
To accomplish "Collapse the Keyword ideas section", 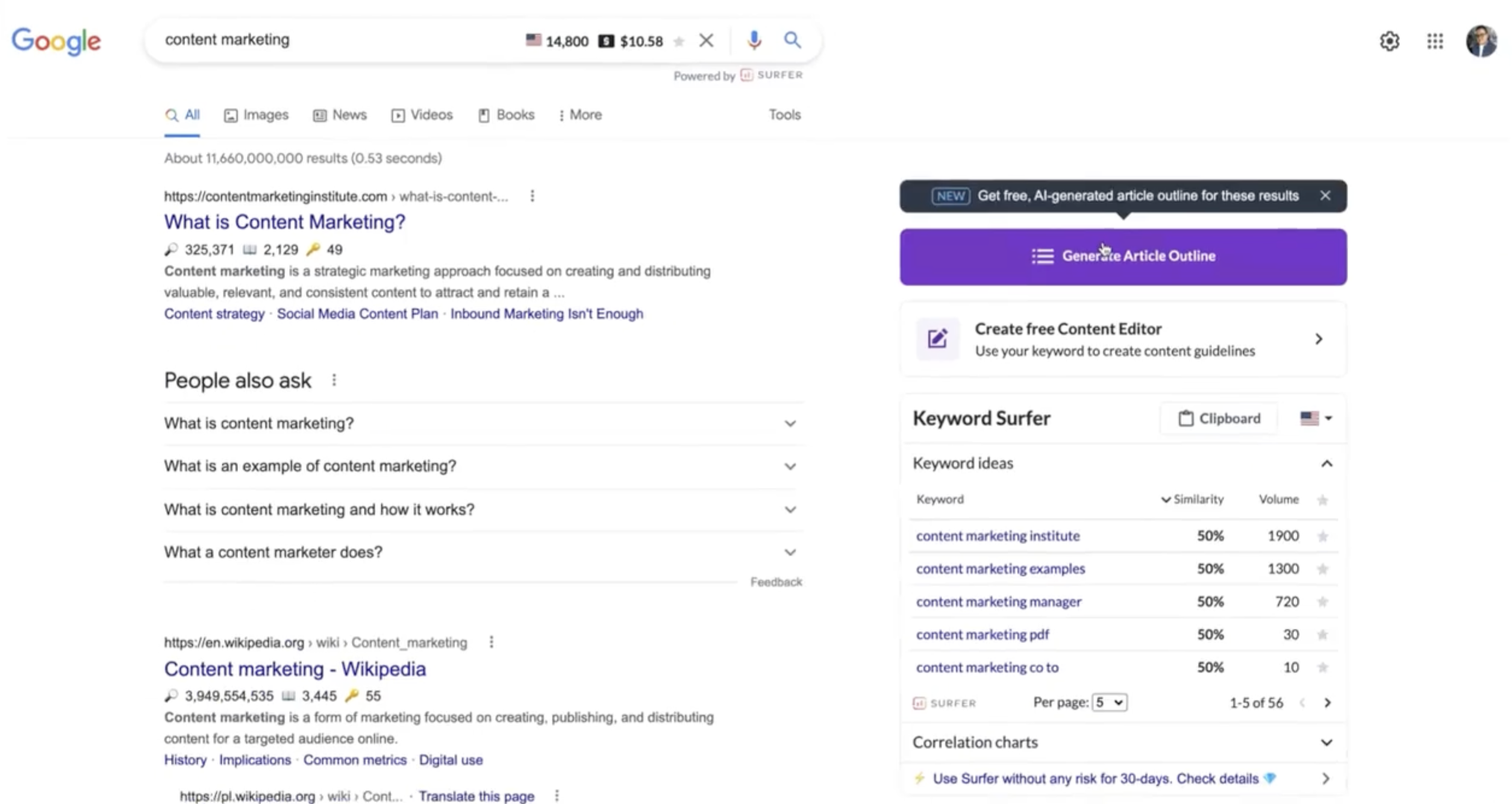I will click(x=1326, y=463).
